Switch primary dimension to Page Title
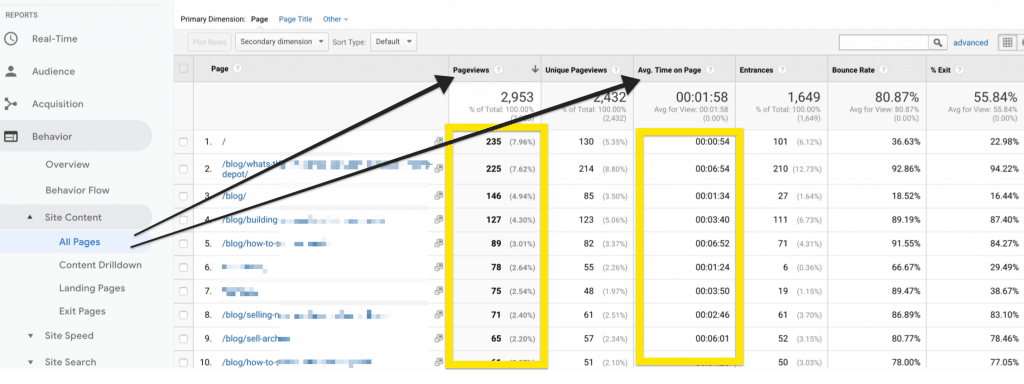The height and width of the screenshot is (384, 1024). click(295, 20)
